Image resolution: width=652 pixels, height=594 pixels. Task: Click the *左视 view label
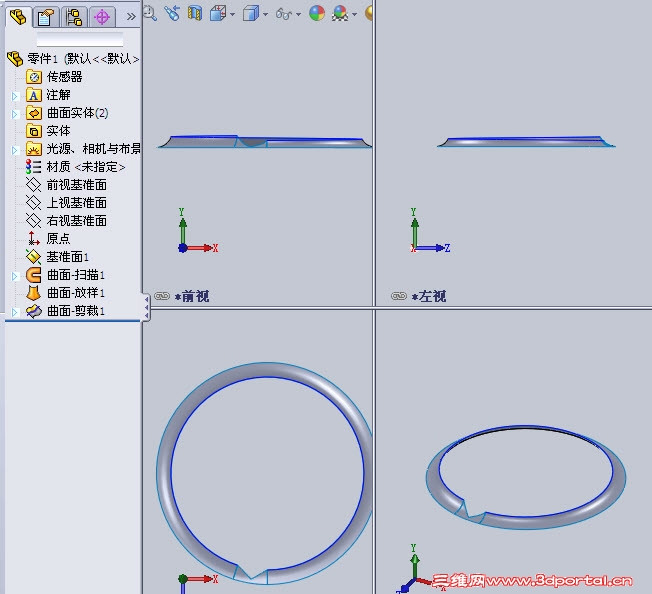click(x=429, y=296)
